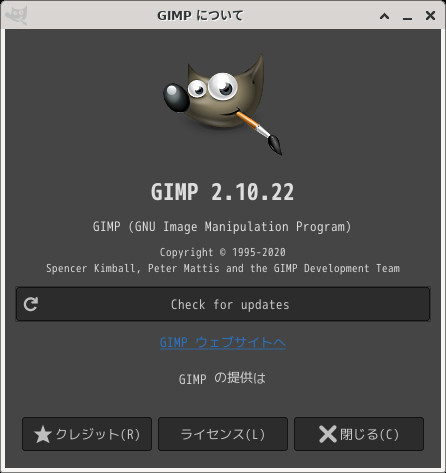Visit the GIMP ウェブサイトへ link
The height and width of the screenshot is (473, 446).
click(x=223, y=343)
